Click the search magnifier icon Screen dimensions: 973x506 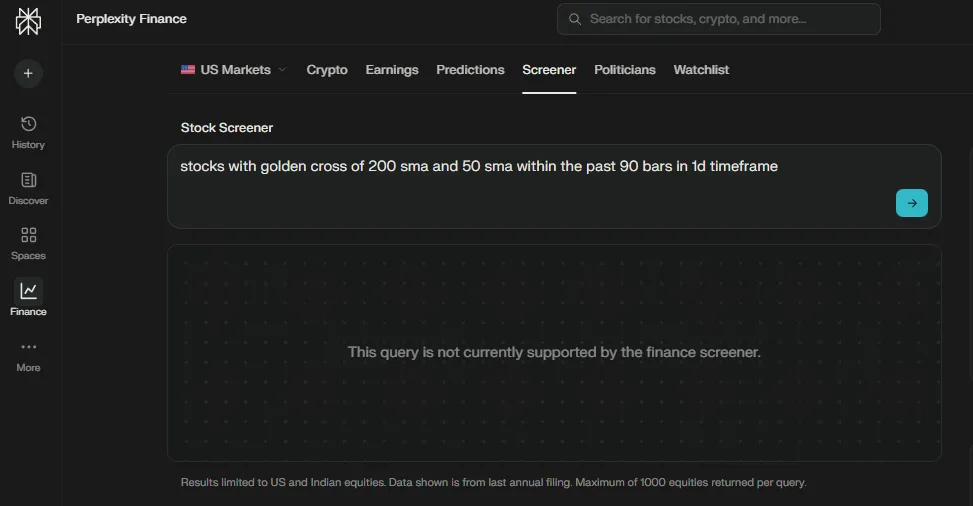pyautogui.click(x=575, y=19)
